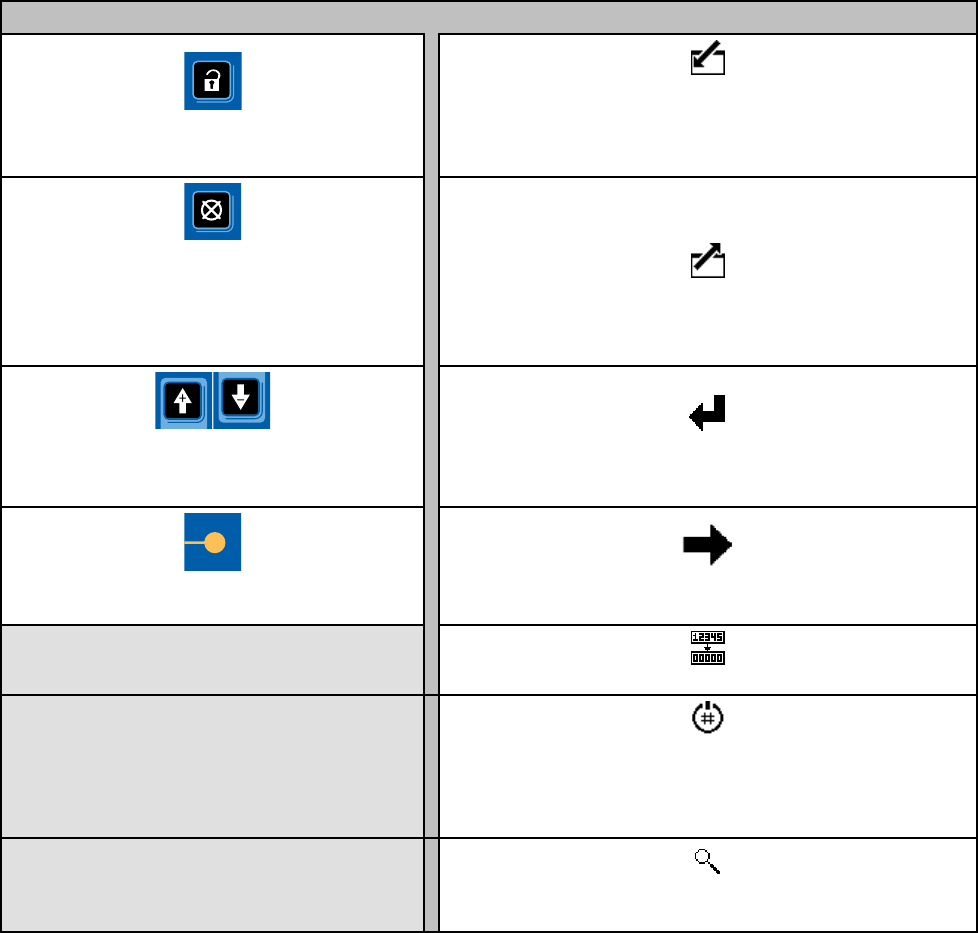This screenshot has height=933, width=978.
Task: Click the magnifying glass search icon
Action: point(707,861)
